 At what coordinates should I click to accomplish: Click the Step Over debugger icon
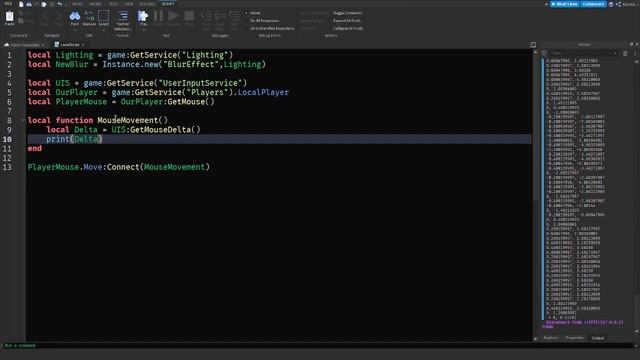click(x=220, y=16)
